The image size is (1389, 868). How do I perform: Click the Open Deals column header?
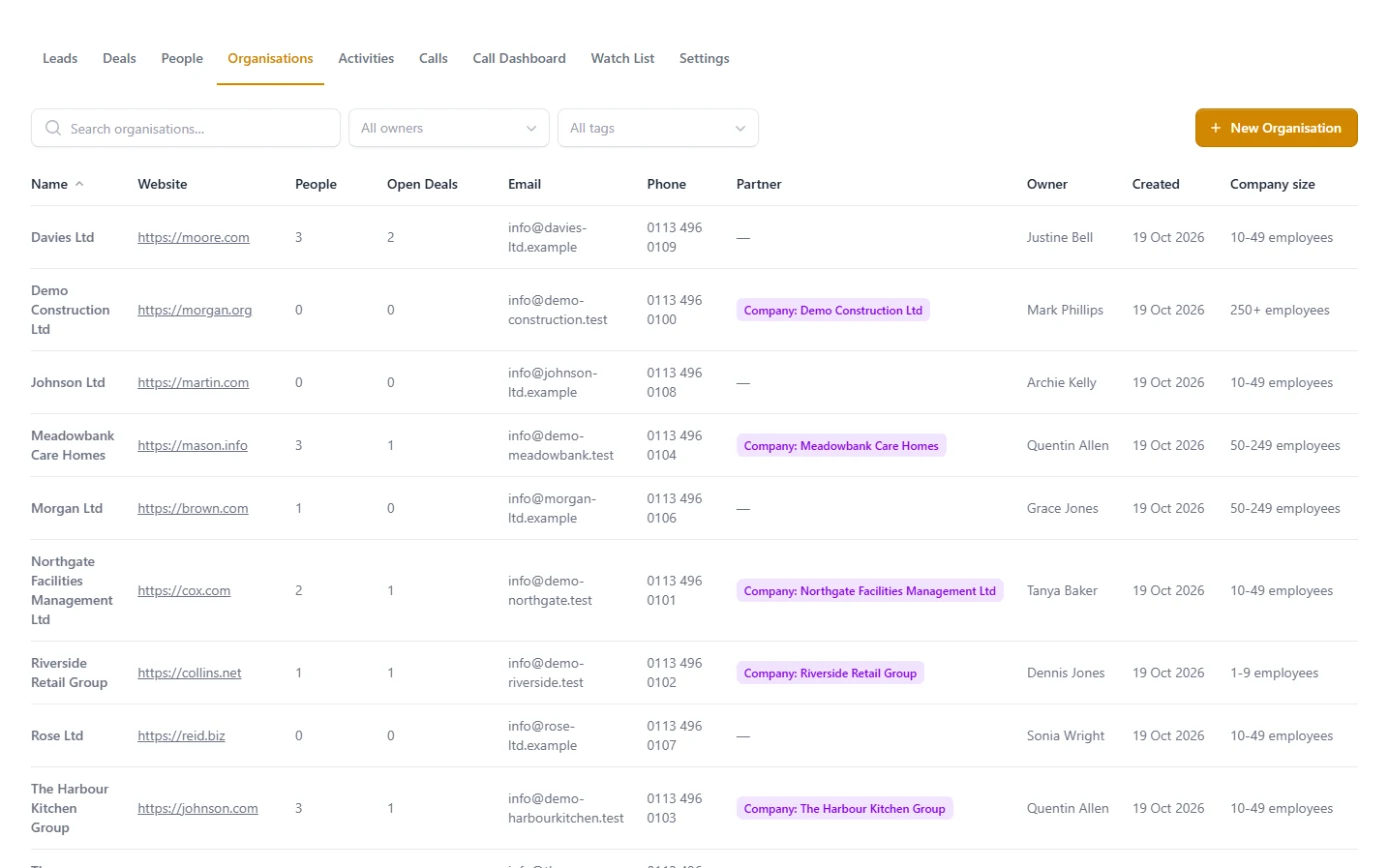click(422, 184)
